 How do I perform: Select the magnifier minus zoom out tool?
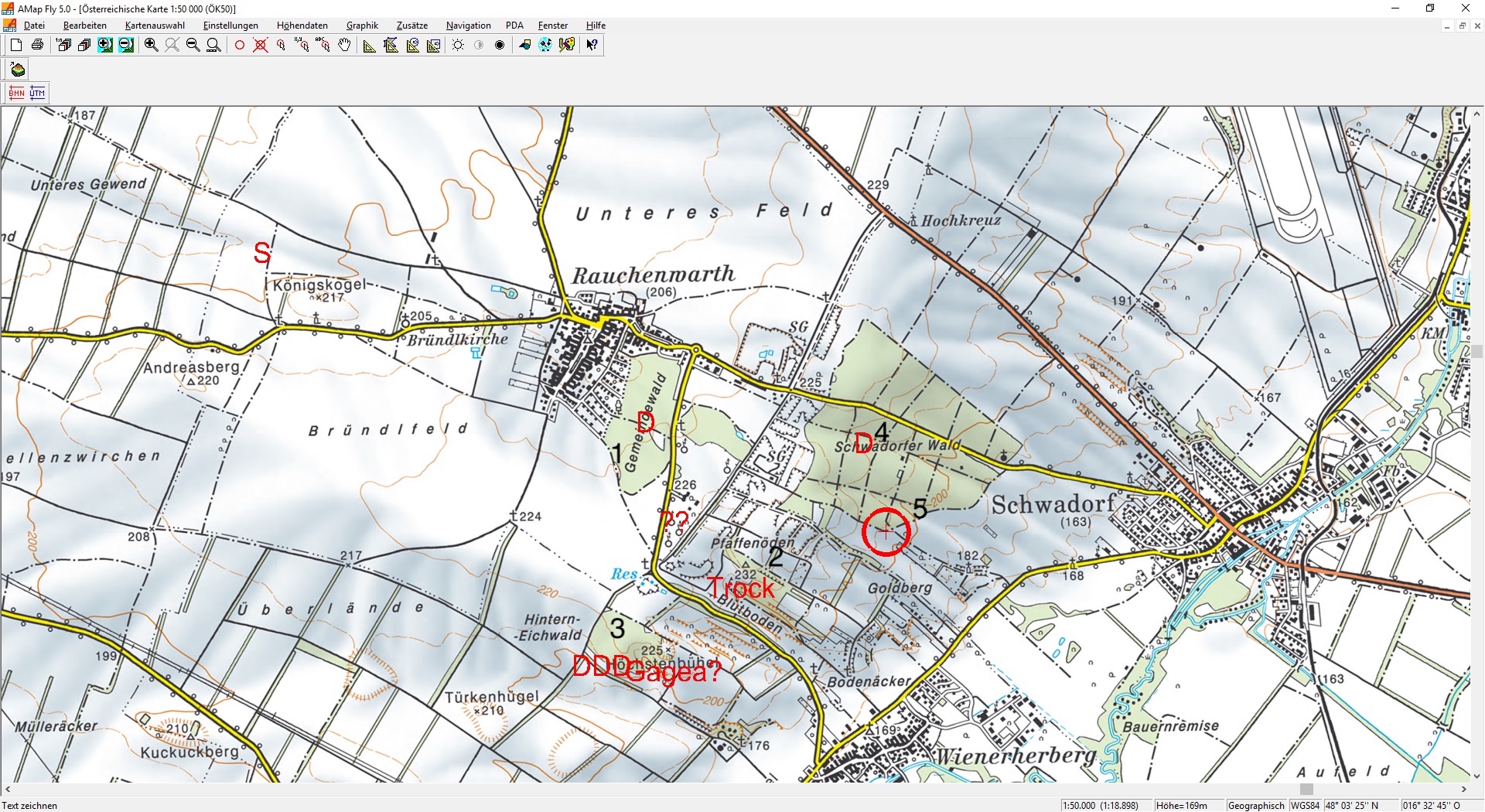pyautogui.click(x=193, y=45)
